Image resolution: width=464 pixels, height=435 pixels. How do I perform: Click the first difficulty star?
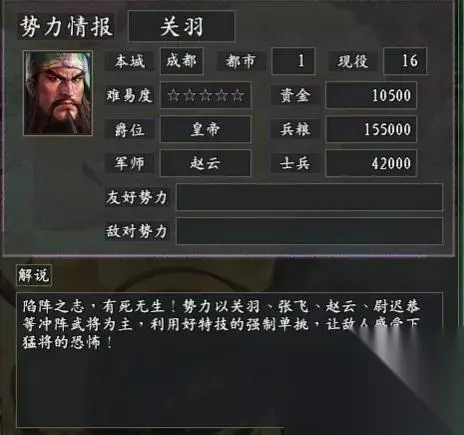(x=173, y=96)
